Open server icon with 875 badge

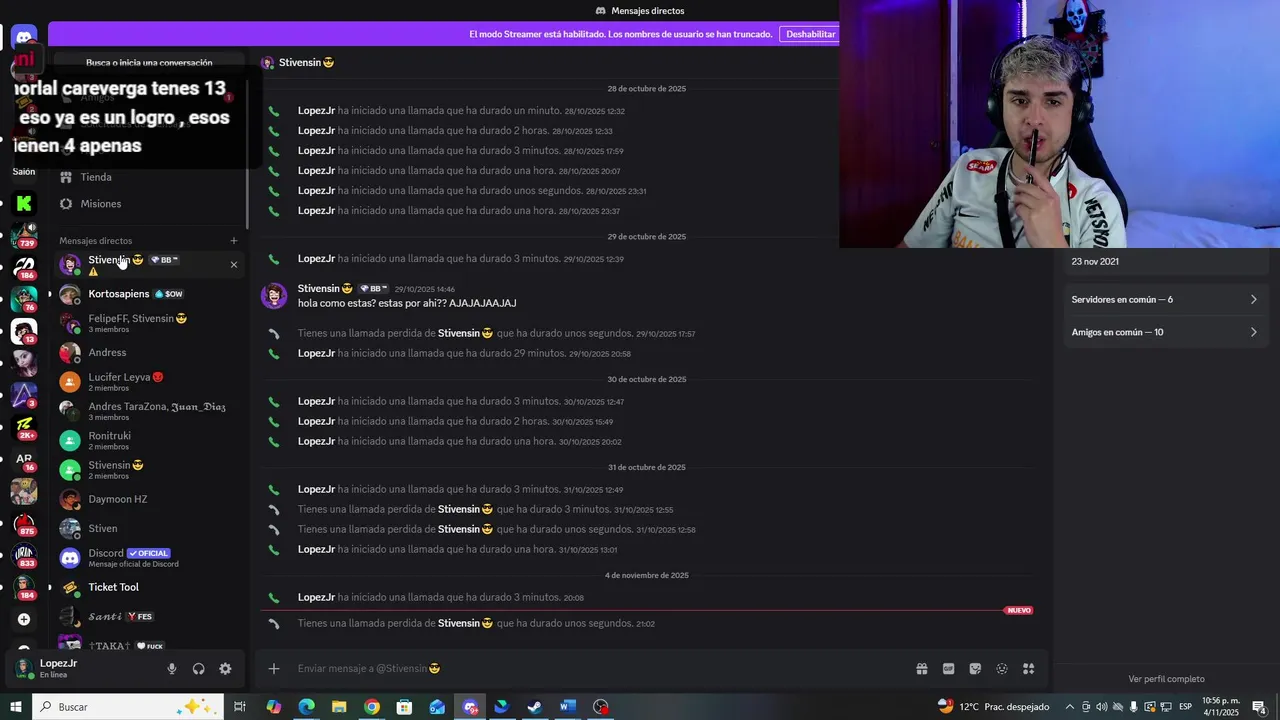(x=24, y=523)
